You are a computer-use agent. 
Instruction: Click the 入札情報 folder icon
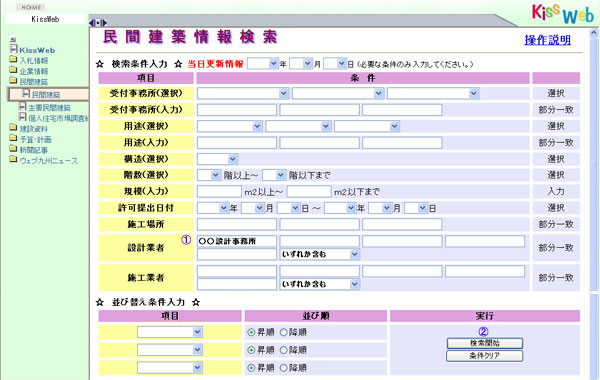(13, 59)
